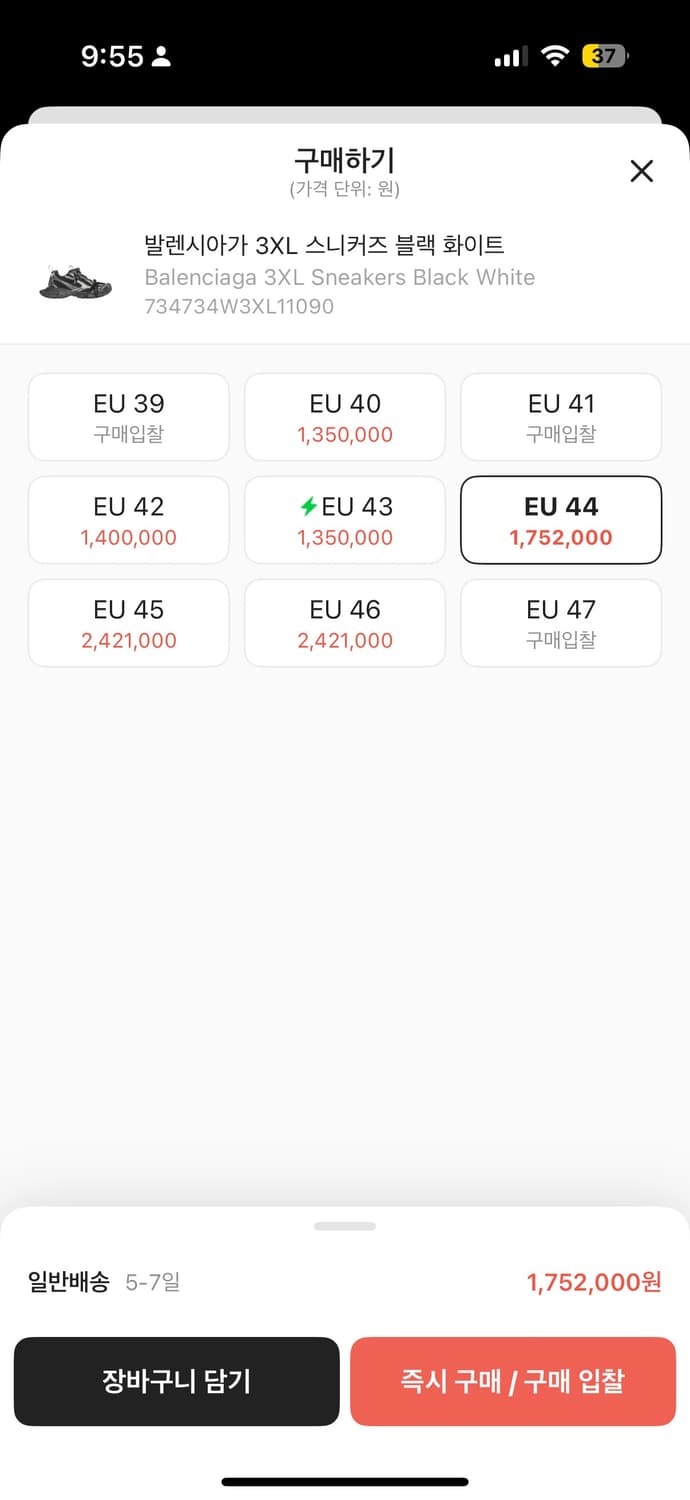Tap the clock showing 9:55

click(x=113, y=55)
